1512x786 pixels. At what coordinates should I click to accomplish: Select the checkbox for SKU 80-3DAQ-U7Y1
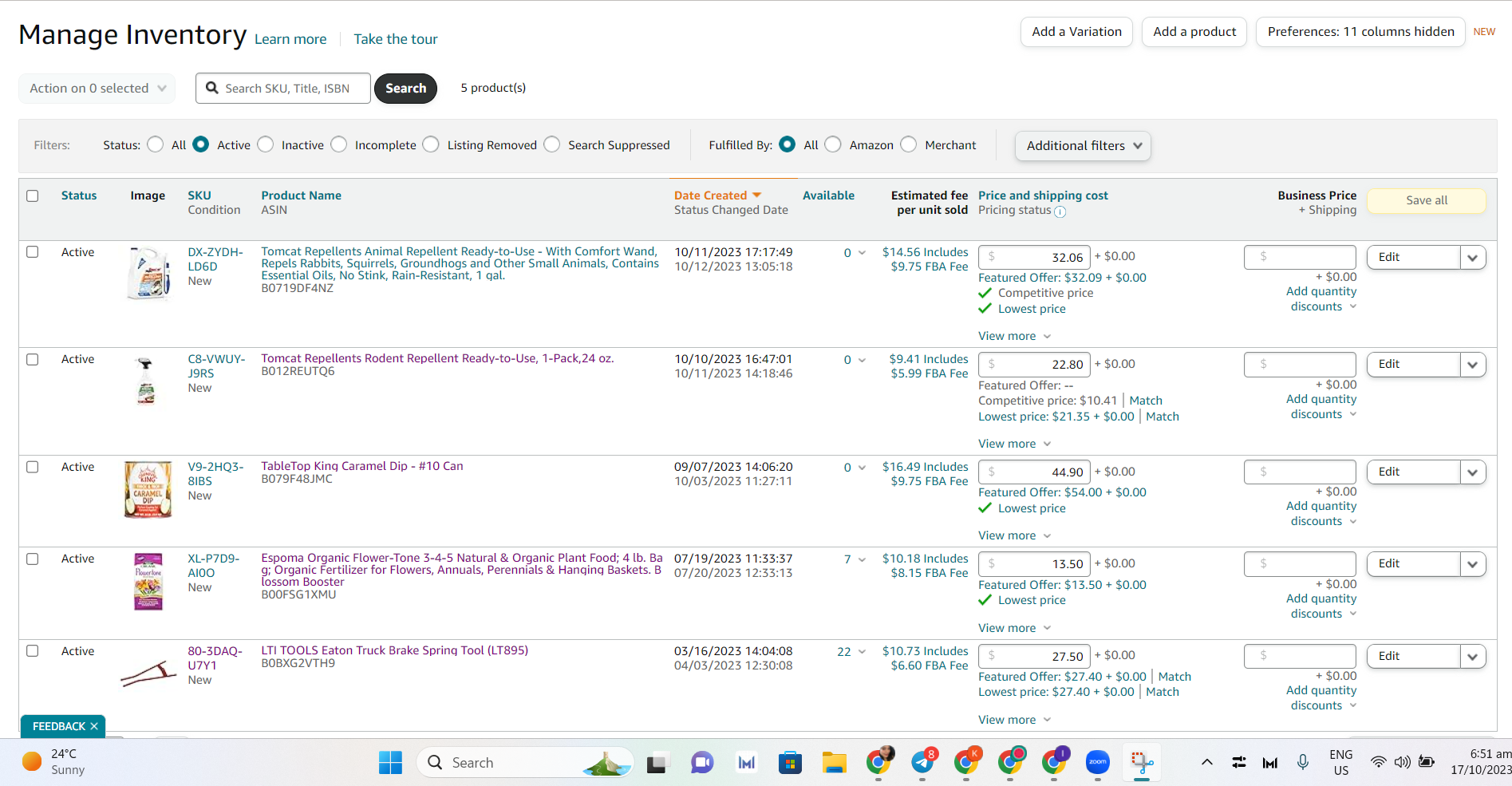pos(33,651)
